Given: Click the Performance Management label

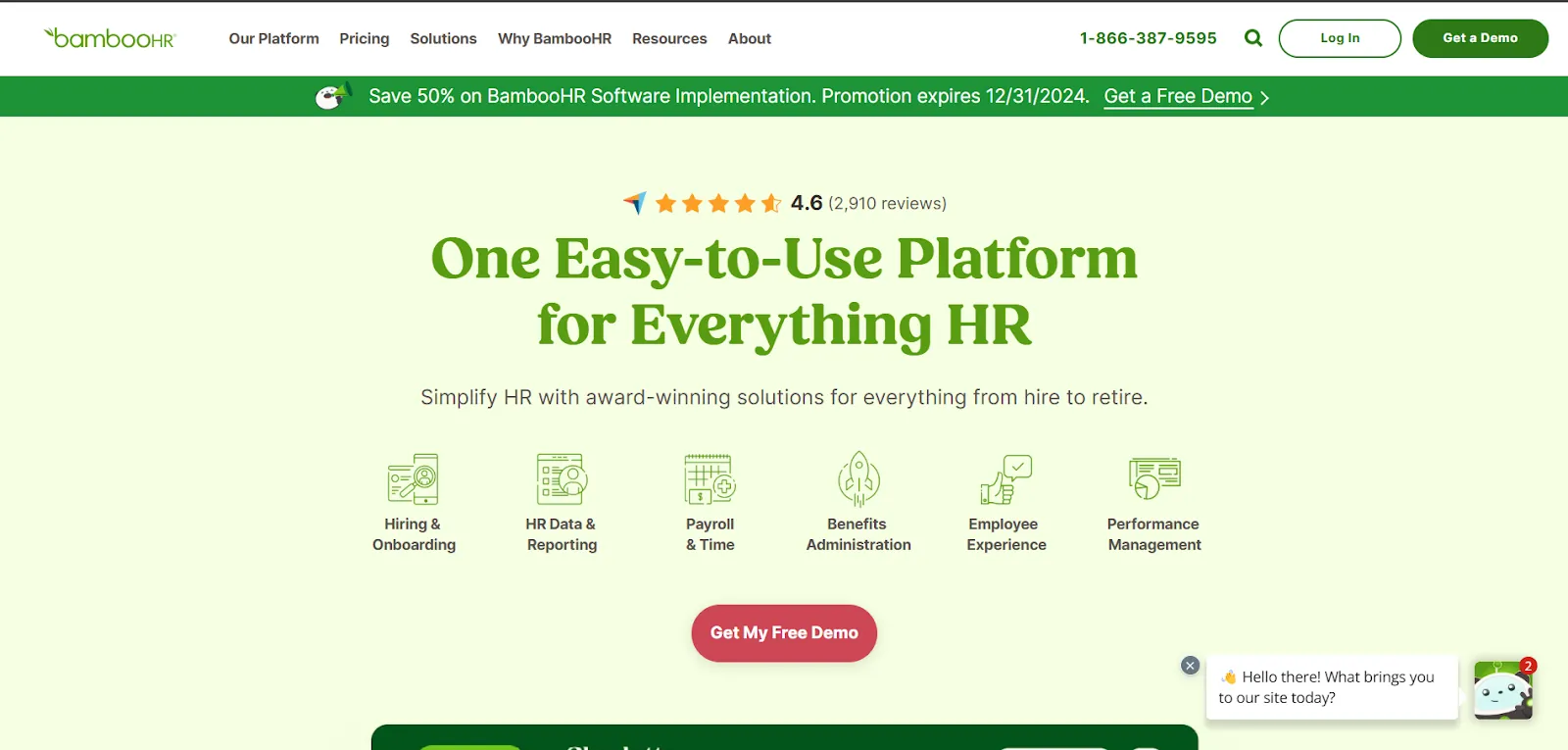Looking at the screenshot, I should [1154, 534].
